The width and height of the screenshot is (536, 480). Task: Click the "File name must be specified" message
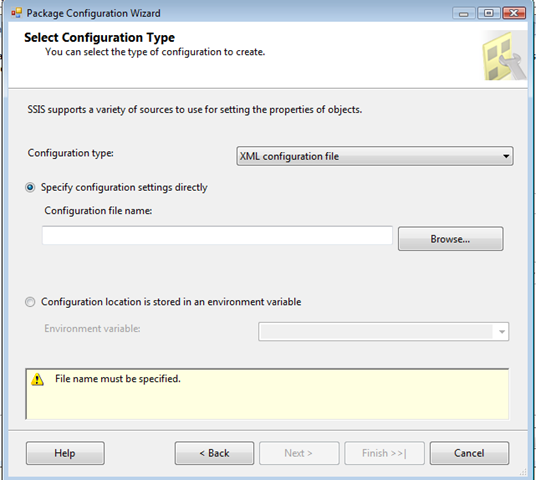tap(118, 379)
